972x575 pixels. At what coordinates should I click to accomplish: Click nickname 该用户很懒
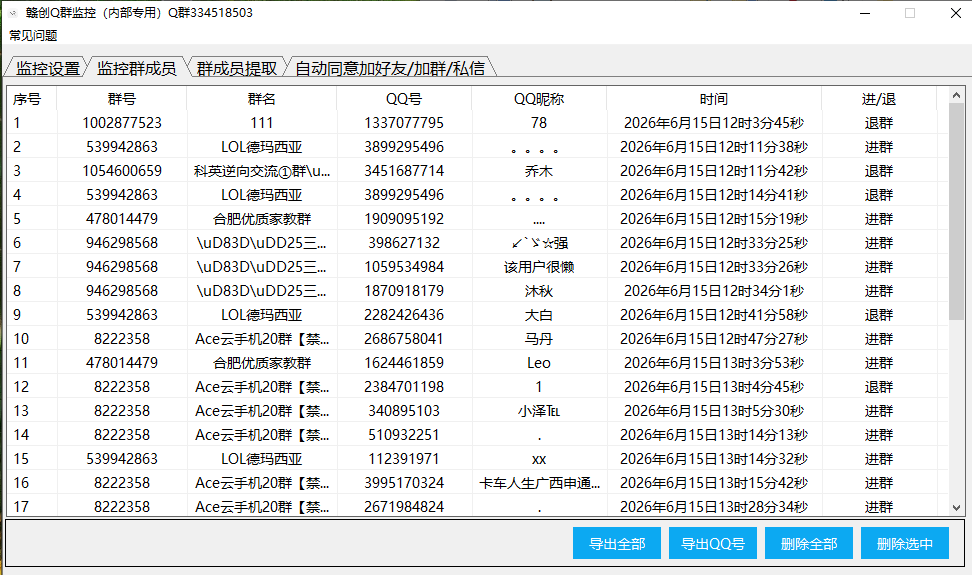(x=539, y=267)
